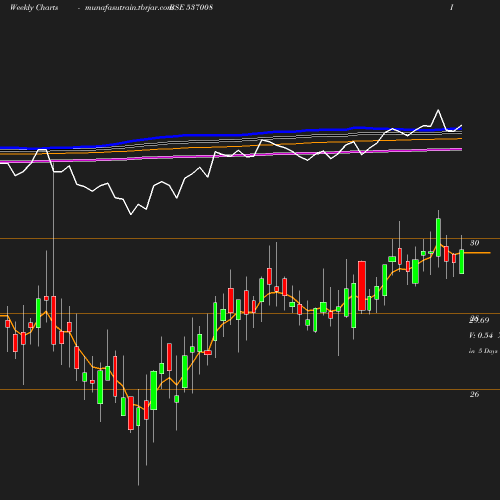Click the "Weekly Charts" title text
Image resolution: width=500 pixels, height=500 pixels.
(34, 7)
